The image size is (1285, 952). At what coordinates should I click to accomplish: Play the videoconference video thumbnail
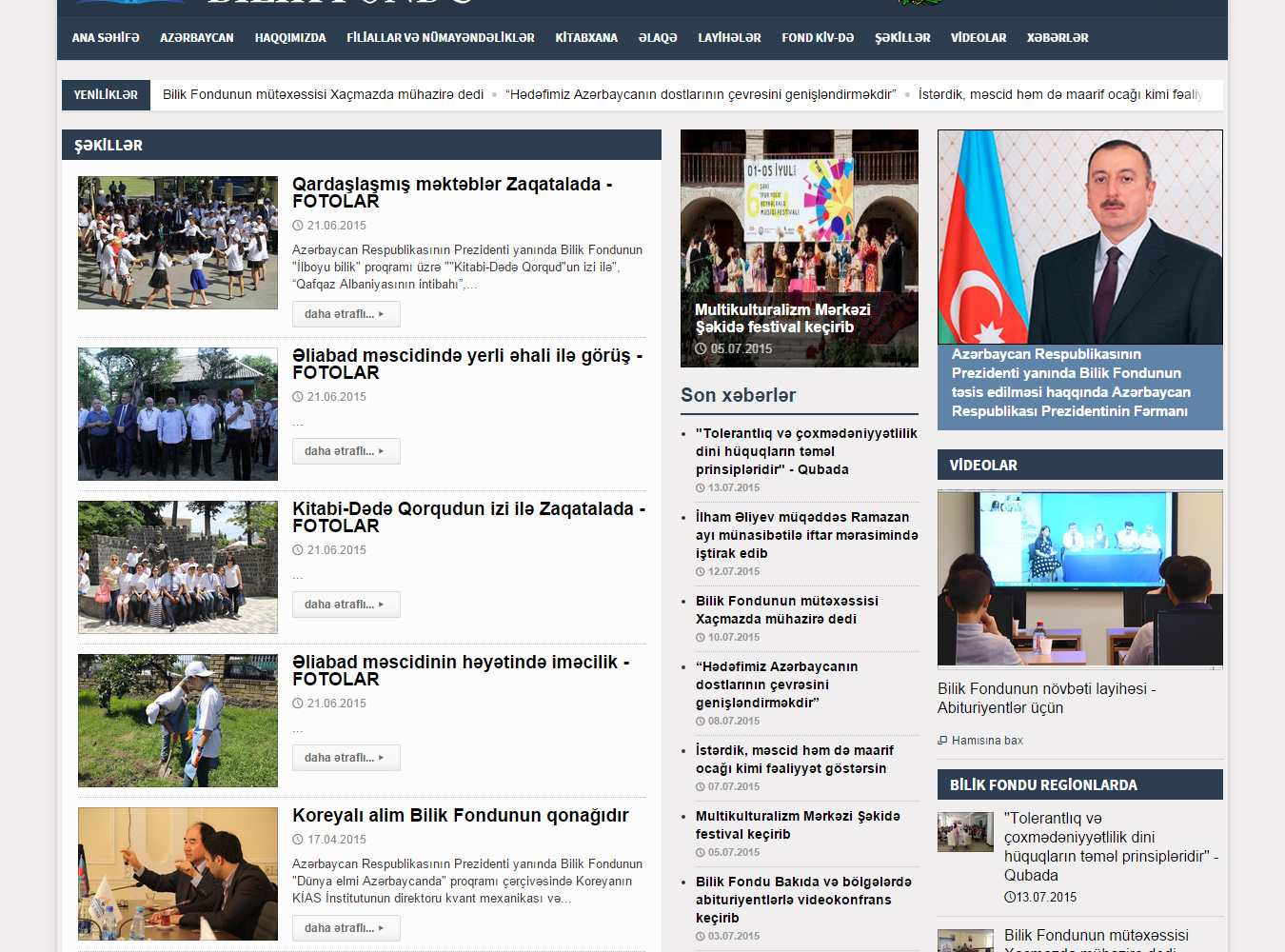coord(1079,578)
